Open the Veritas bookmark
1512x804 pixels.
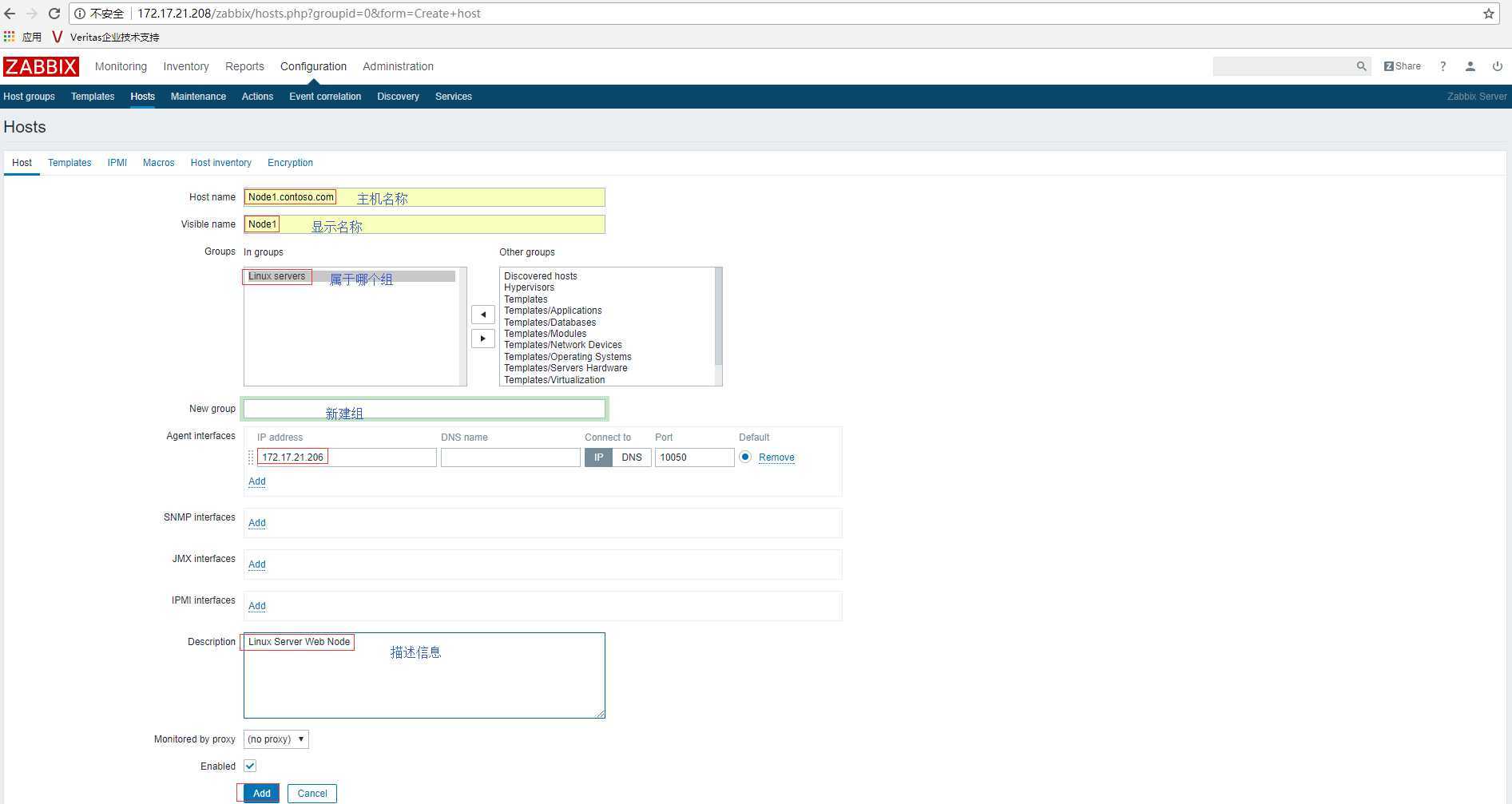pyautogui.click(x=105, y=37)
